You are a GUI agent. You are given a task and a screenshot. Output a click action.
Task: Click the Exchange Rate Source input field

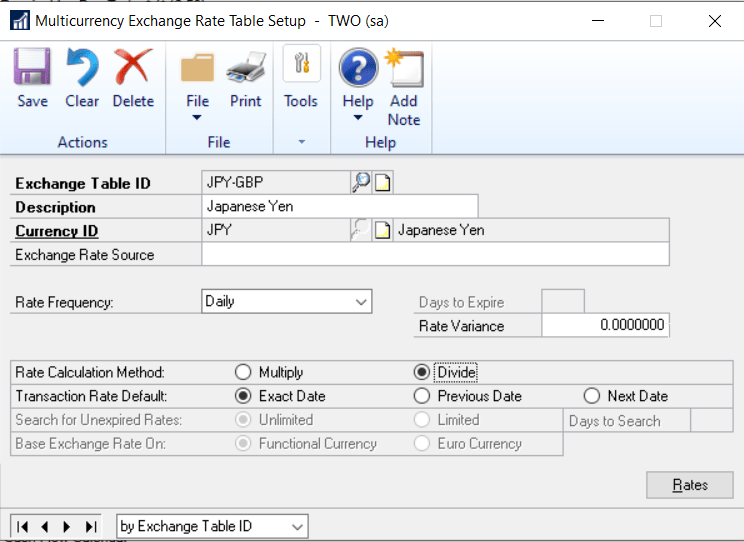[435, 255]
